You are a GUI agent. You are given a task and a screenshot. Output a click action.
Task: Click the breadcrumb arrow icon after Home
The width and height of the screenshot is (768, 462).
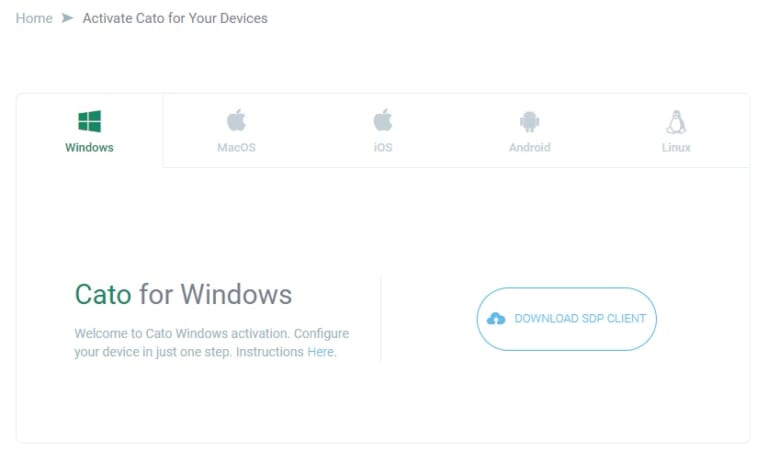(68, 18)
